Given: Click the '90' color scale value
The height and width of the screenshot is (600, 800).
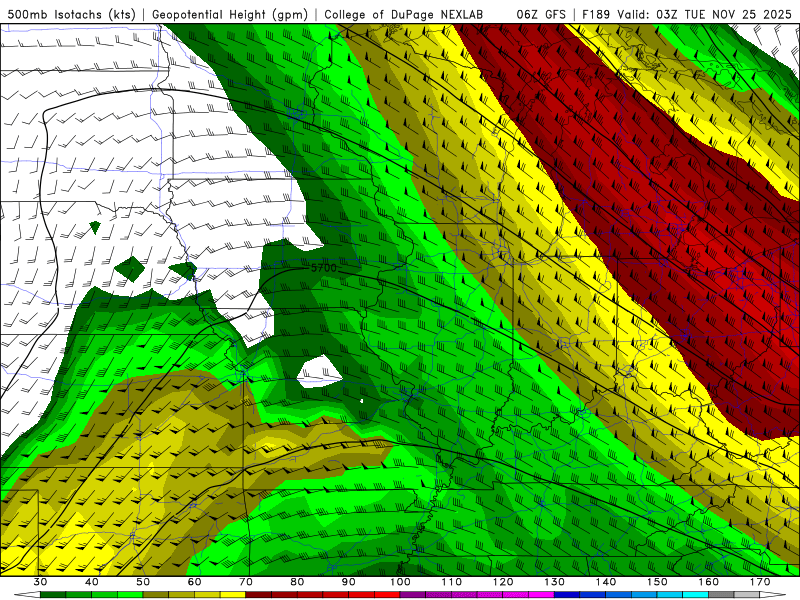Looking at the screenshot, I should [x=348, y=582].
